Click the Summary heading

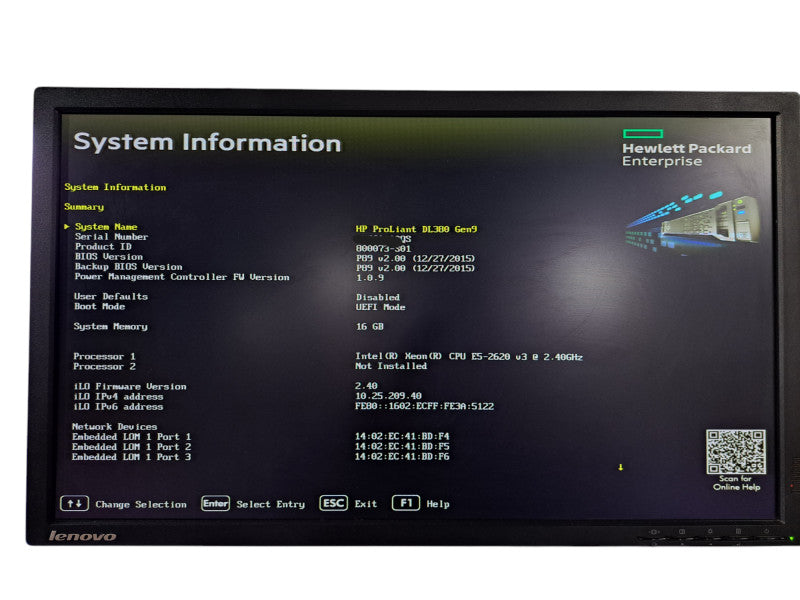pyautogui.click(x=84, y=207)
